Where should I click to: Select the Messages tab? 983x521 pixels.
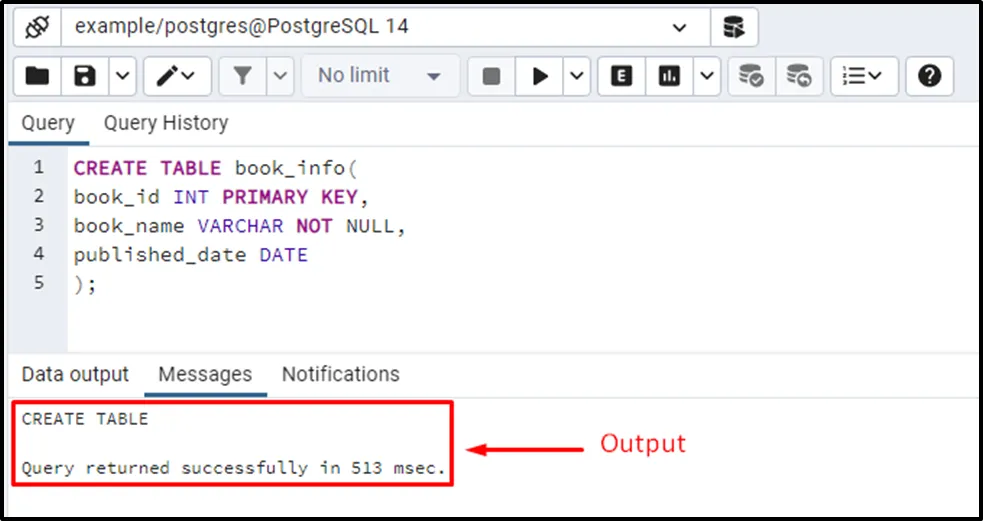pos(205,374)
